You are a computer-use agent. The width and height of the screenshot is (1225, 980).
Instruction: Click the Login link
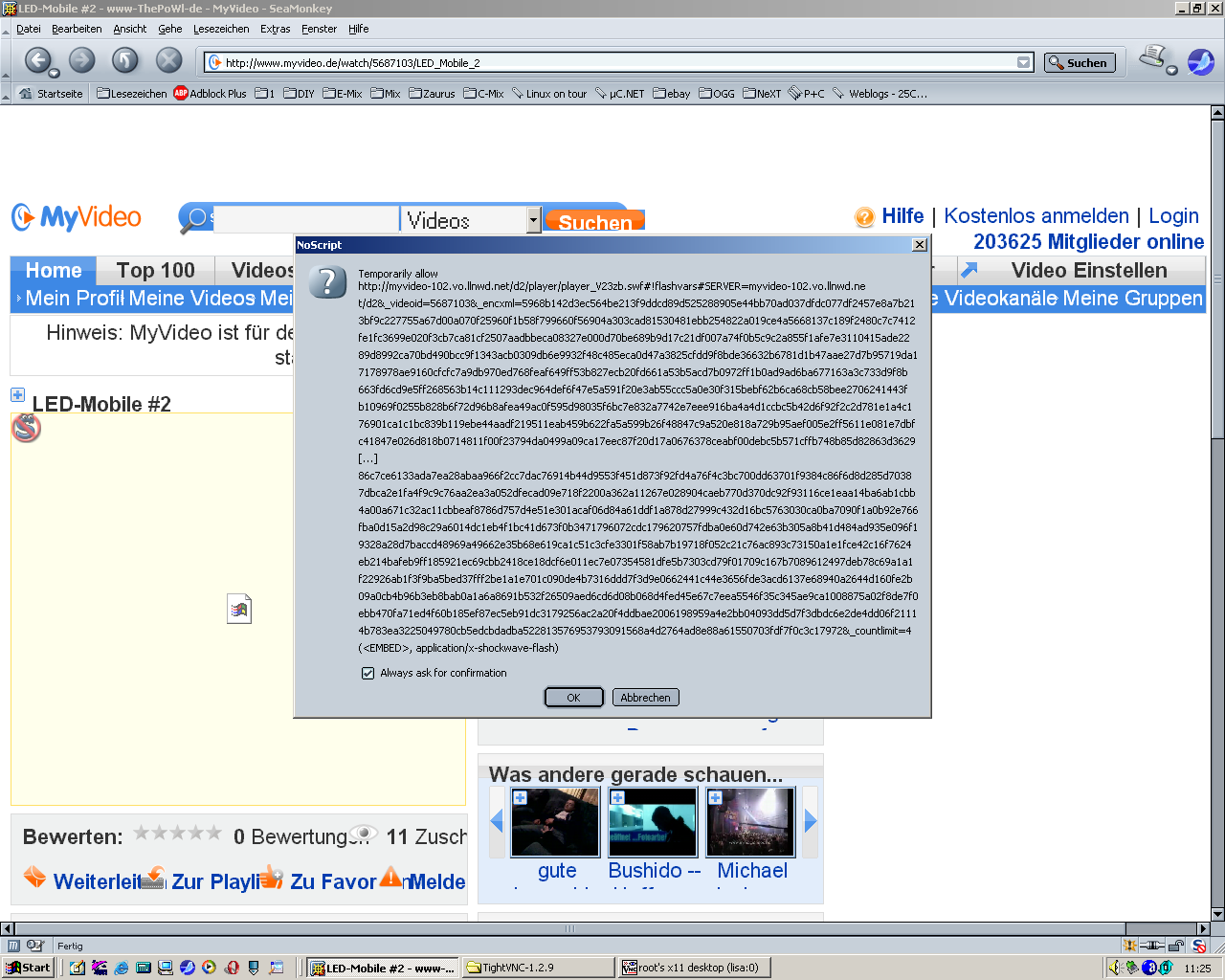1173,216
